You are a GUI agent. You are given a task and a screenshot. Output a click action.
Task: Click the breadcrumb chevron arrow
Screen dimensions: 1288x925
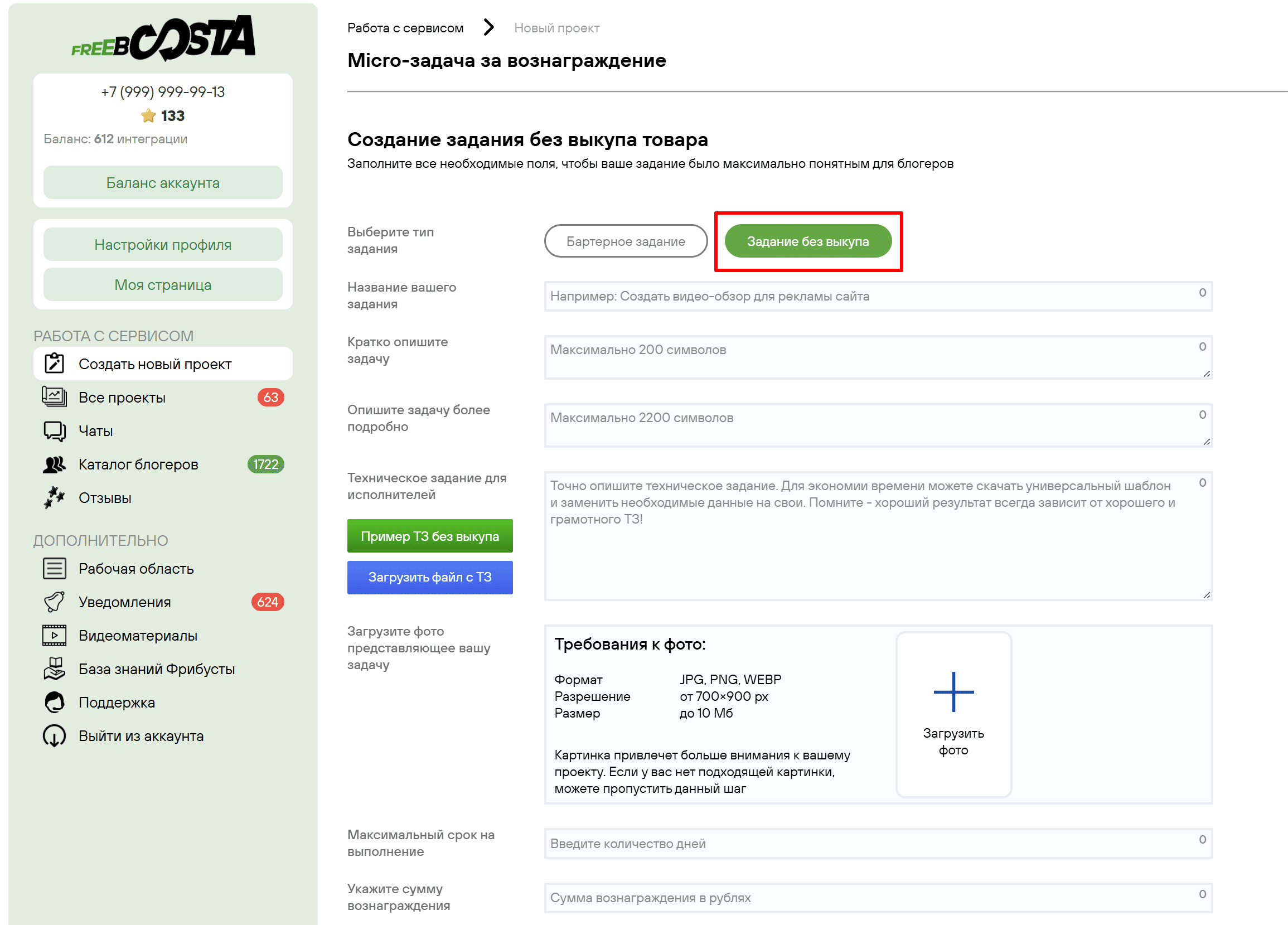489,27
